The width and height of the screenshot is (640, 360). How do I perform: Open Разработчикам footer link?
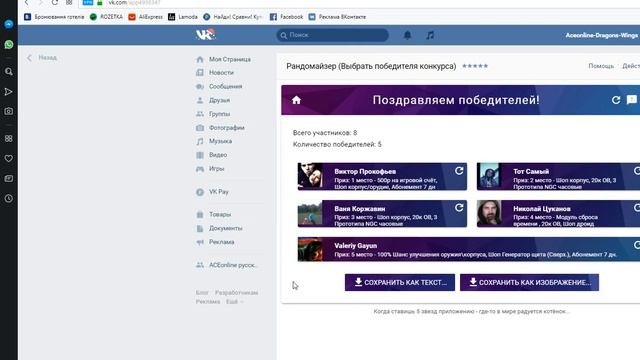(x=236, y=293)
